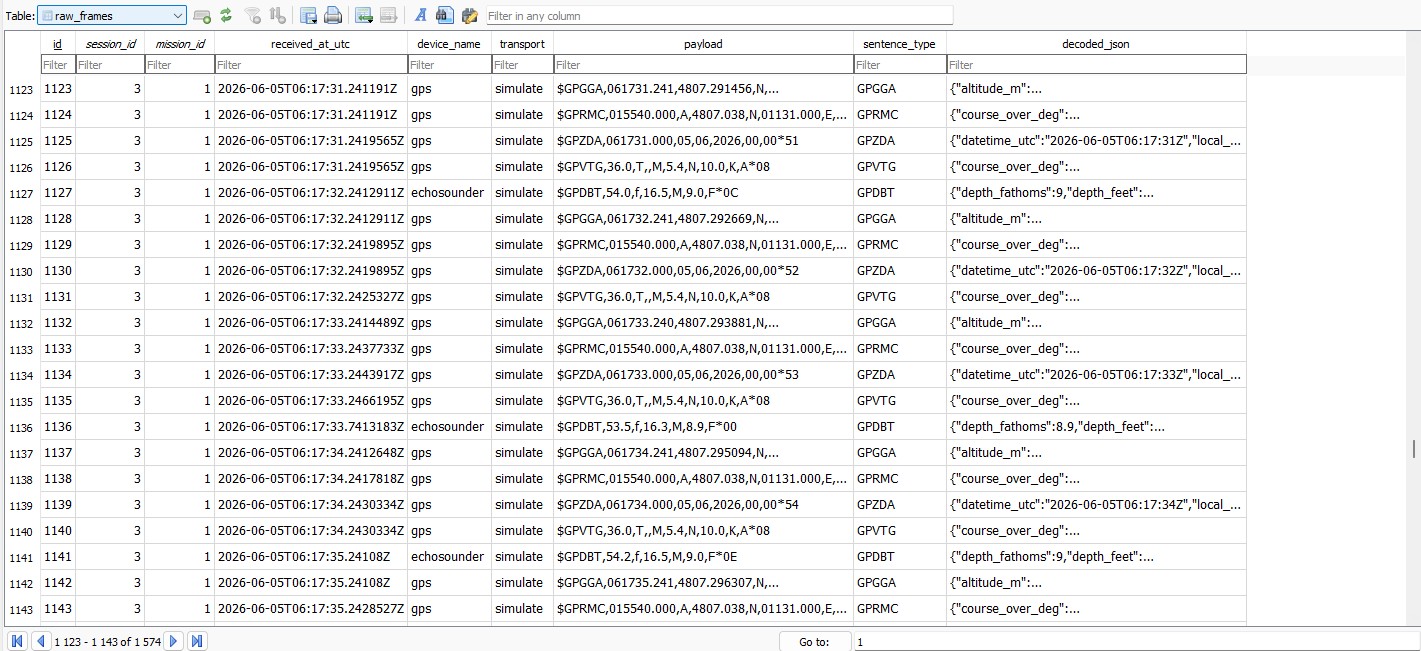
Task: Sort by the sentence_type column header
Action: click(x=899, y=44)
